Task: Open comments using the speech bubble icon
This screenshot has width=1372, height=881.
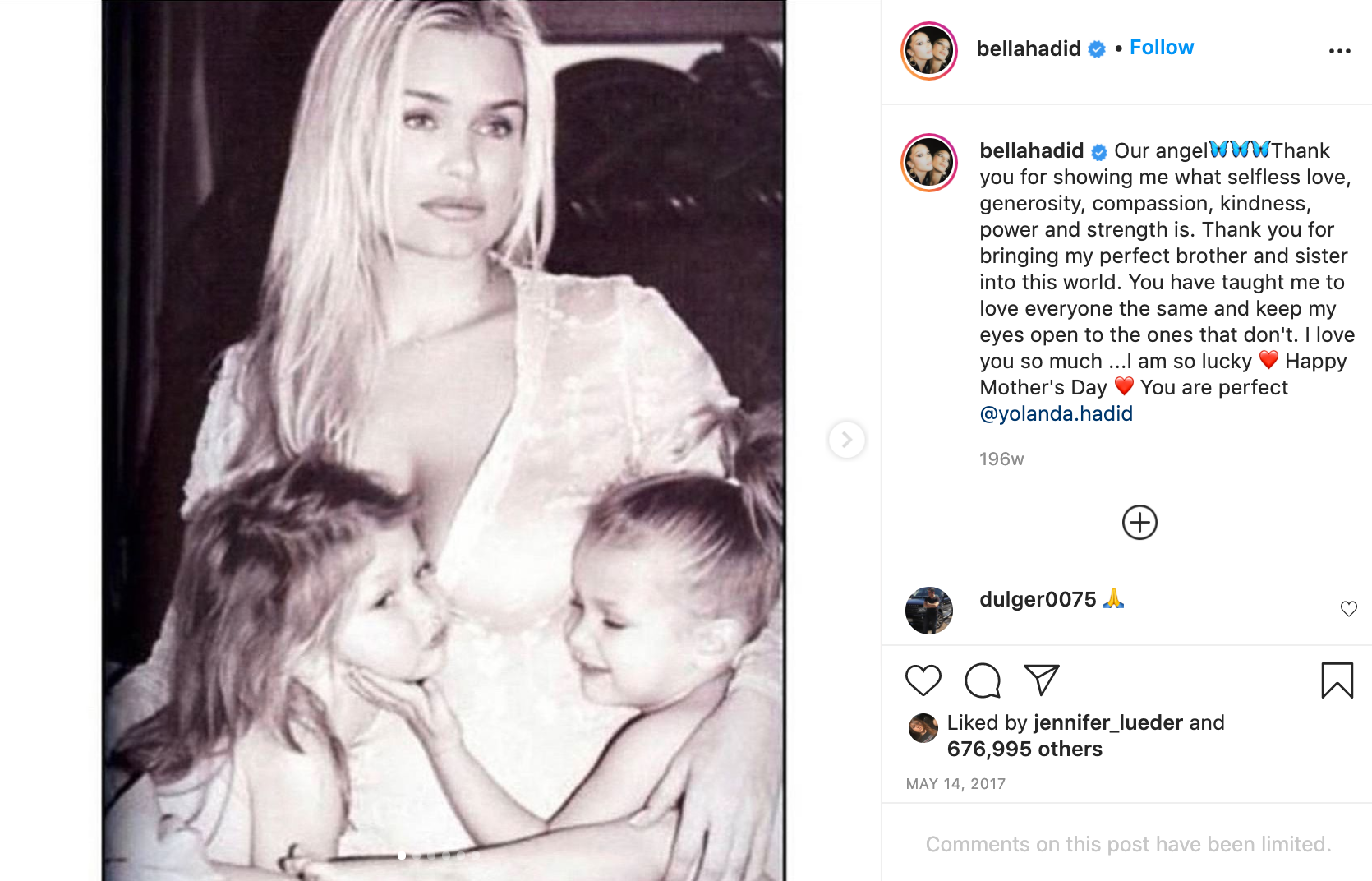Action: 983,680
